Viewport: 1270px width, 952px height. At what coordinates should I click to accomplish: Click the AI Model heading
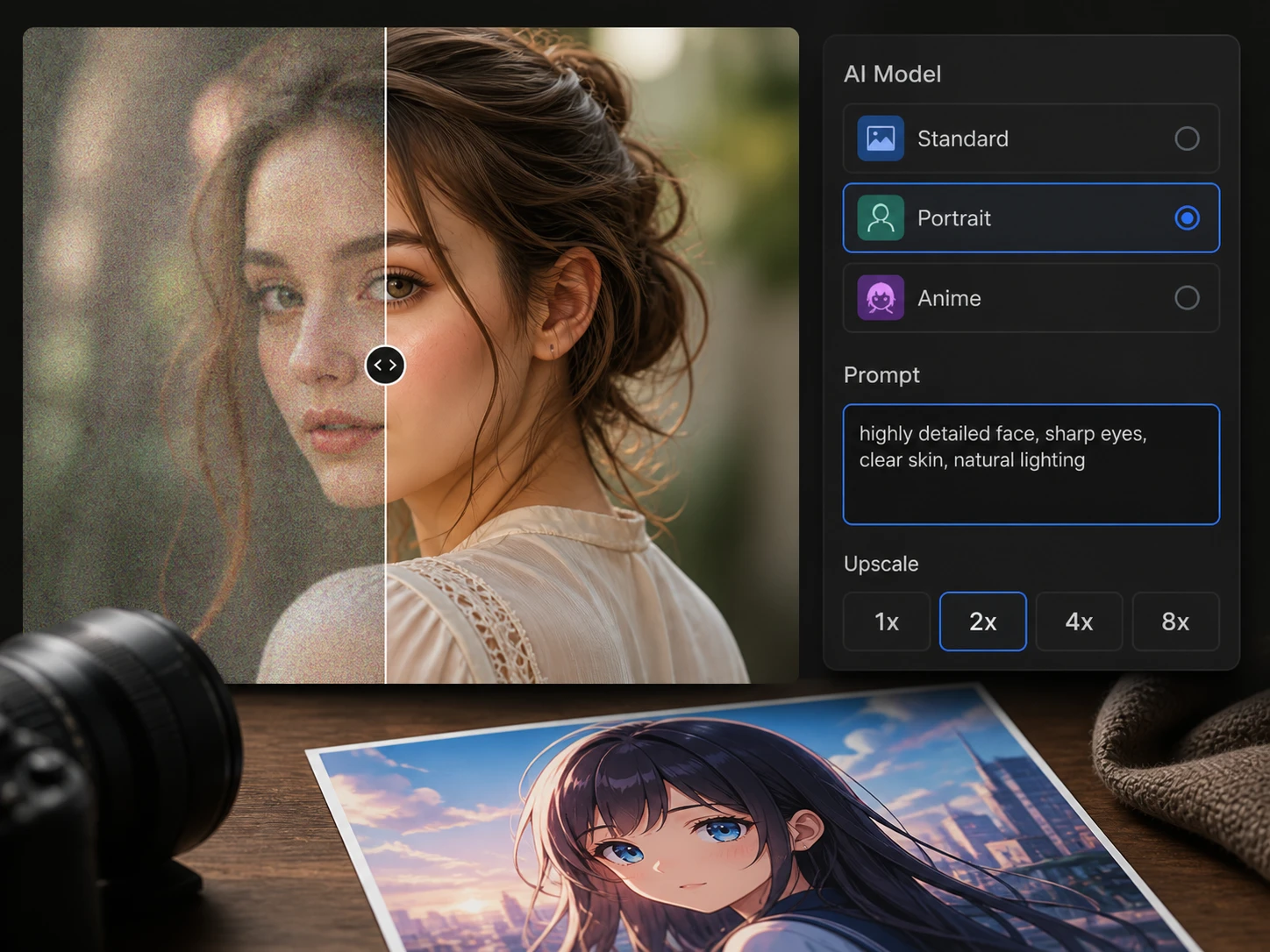click(892, 74)
